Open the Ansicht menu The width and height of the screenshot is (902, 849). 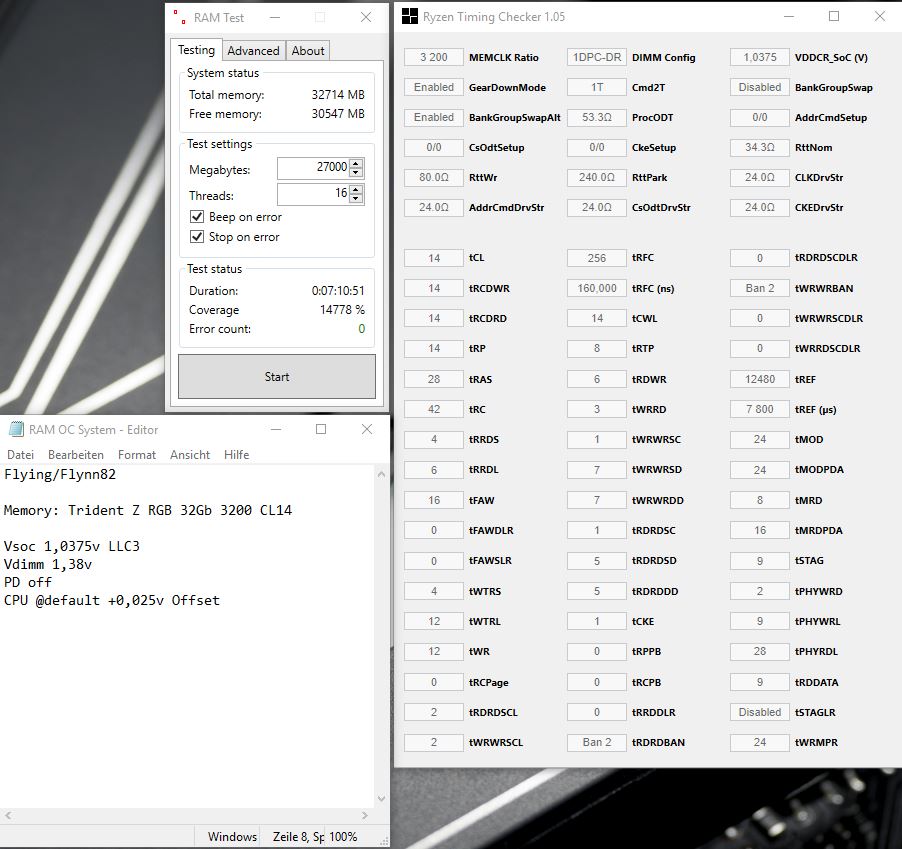coord(190,455)
